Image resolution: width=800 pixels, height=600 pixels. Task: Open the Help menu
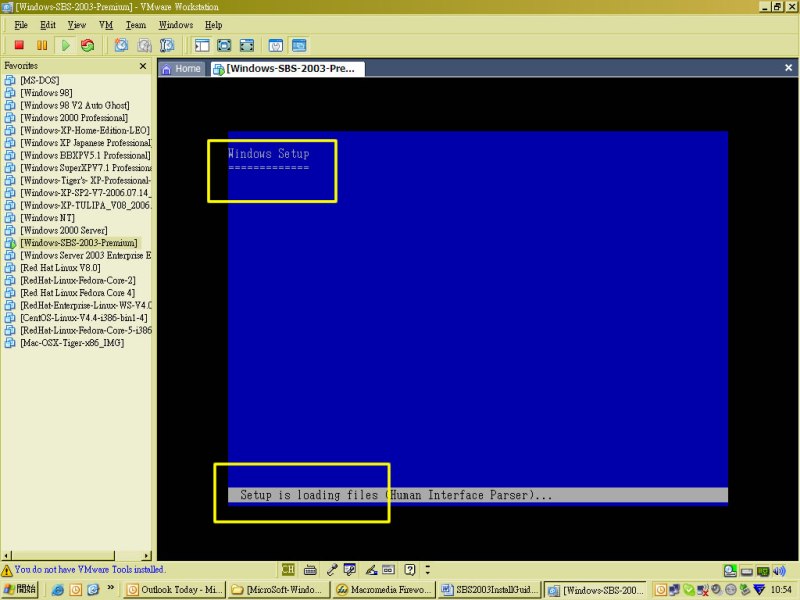(214, 25)
